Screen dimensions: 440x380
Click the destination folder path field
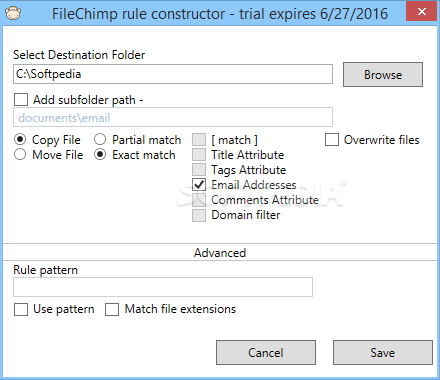coord(173,74)
